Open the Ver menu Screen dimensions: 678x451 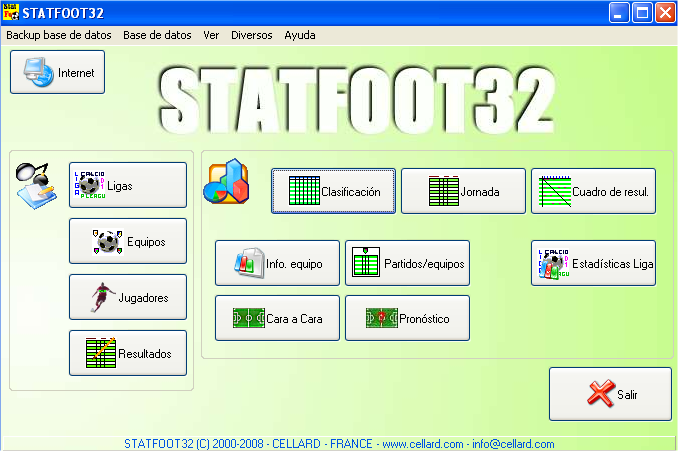point(211,35)
